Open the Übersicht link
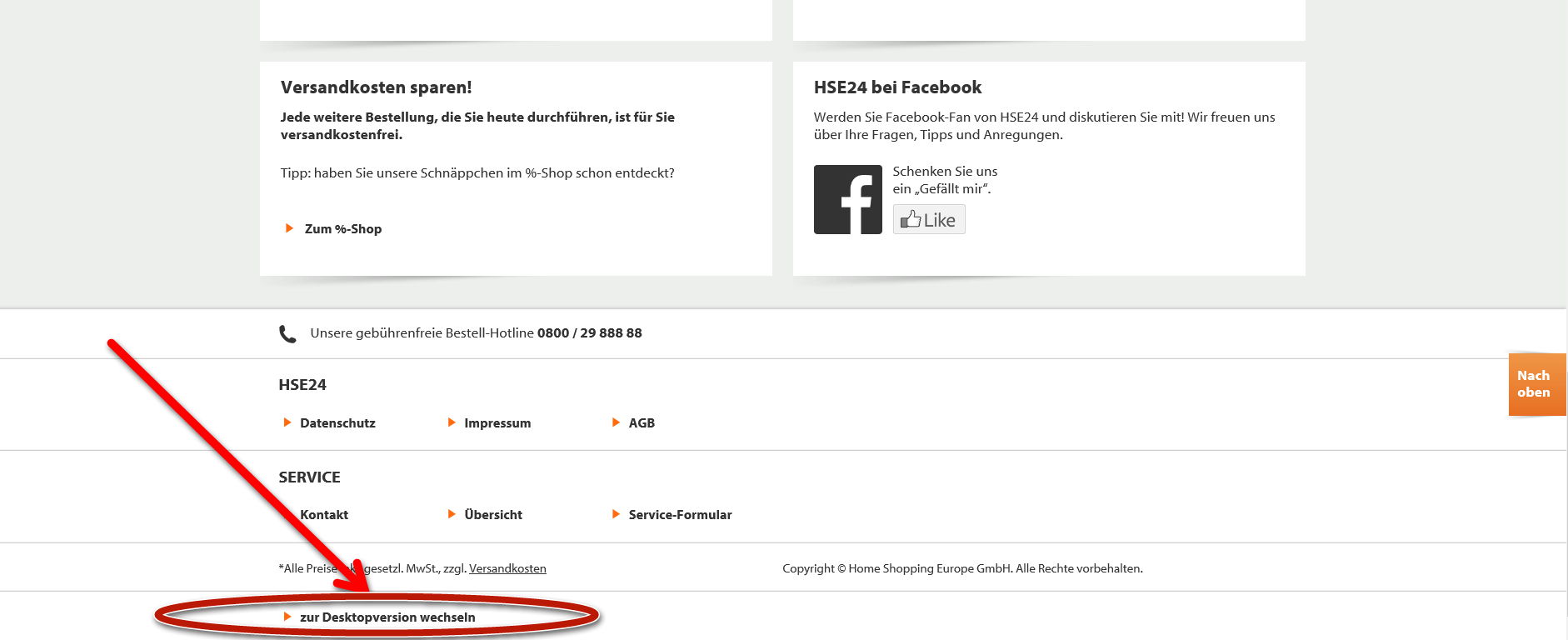Screen dimensions: 1568x640 [493, 515]
